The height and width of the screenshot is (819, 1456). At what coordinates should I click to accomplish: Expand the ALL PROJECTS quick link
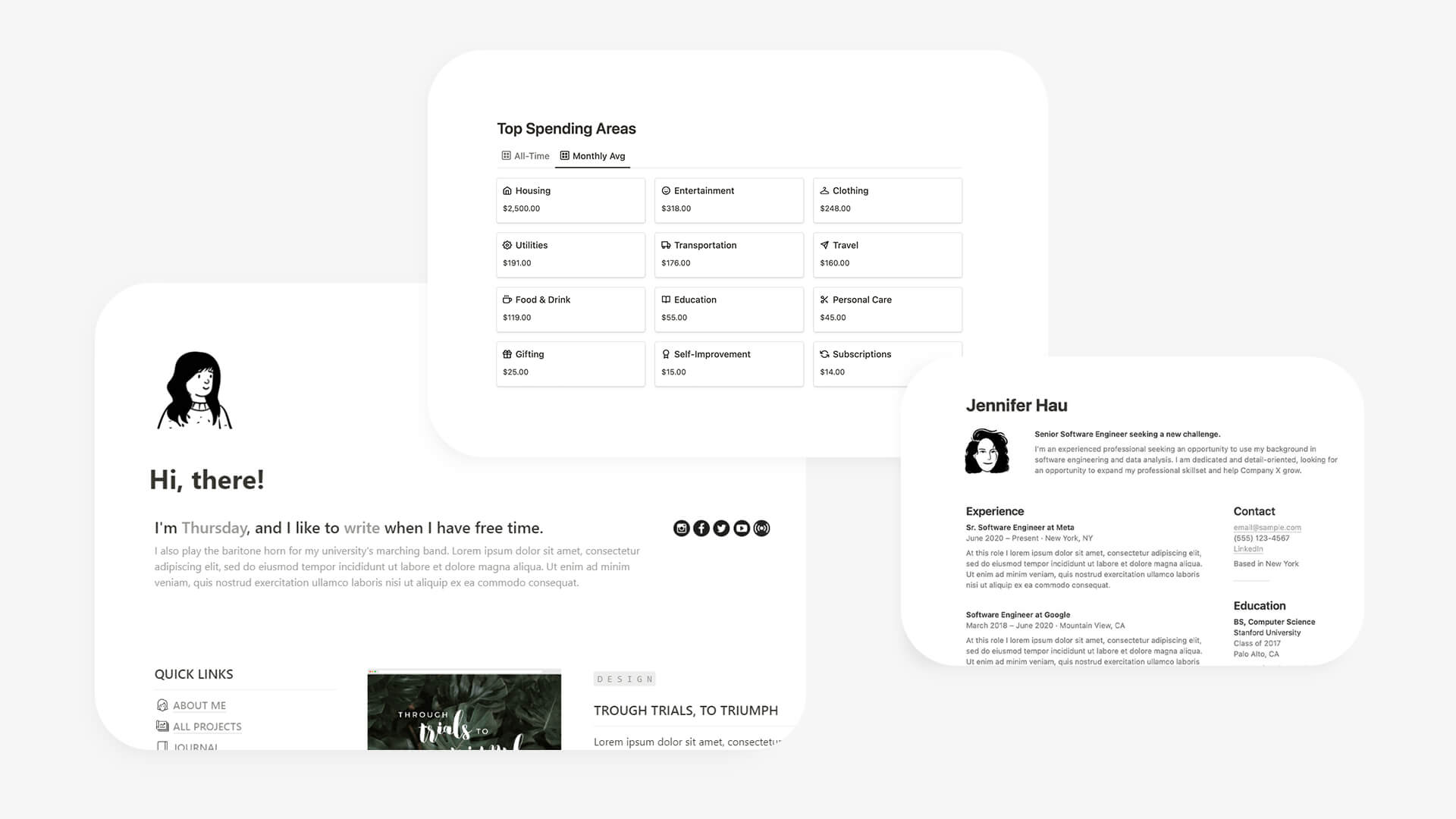(207, 726)
